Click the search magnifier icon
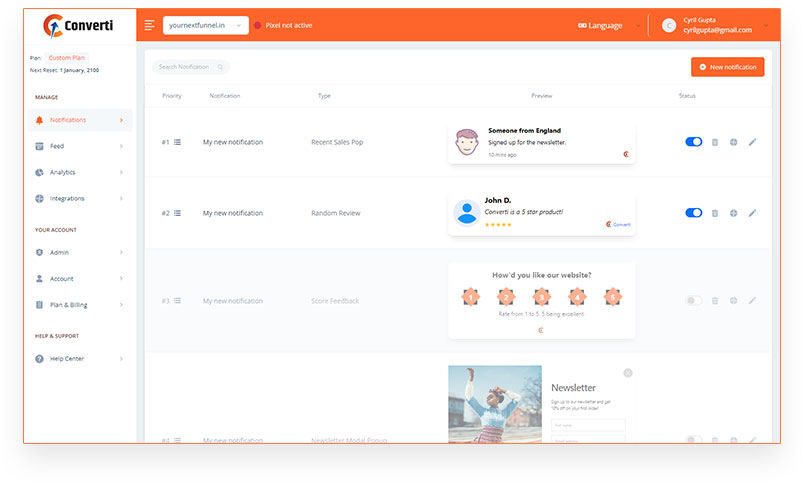This screenshot has height=482, width=804. click(220, 67)
